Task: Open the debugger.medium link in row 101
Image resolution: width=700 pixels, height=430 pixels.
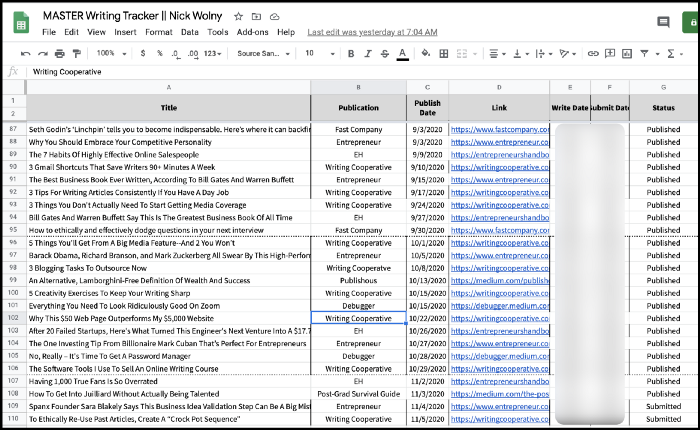Action: [500, 306]
